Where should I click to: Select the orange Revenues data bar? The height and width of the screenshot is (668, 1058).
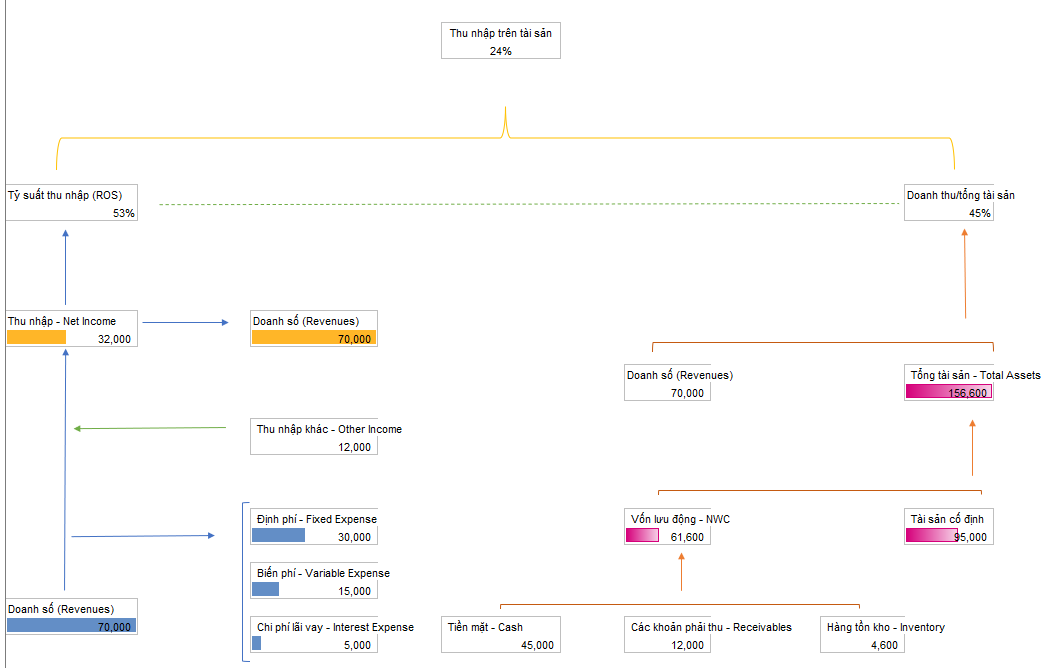[x=313, y=338]
